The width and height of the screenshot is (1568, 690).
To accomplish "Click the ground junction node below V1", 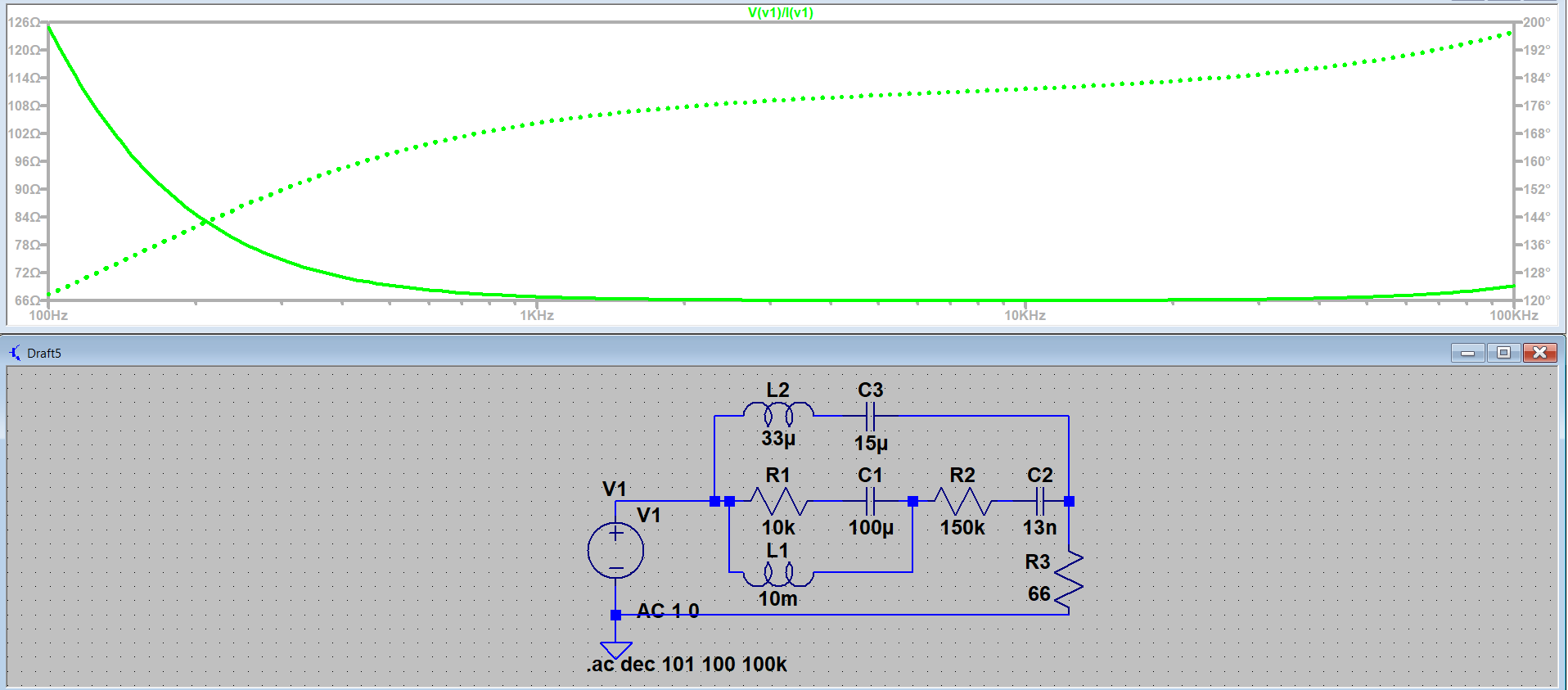I will click(615, 615).
